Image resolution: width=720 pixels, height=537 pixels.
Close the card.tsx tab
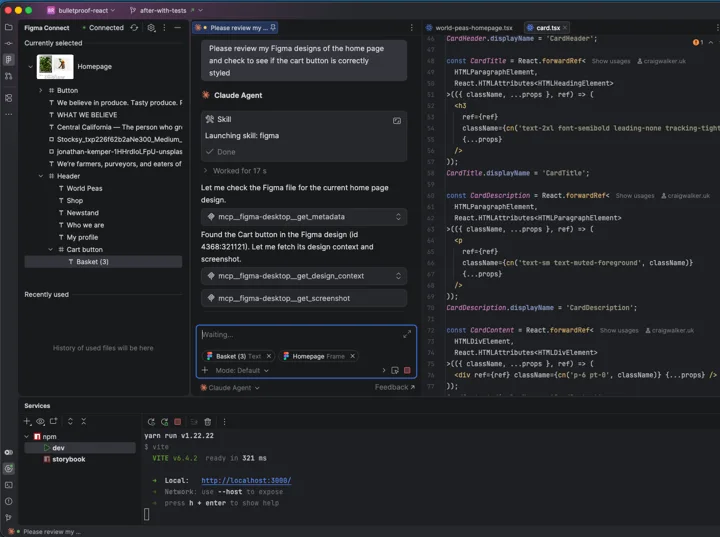tap(565, 28)
